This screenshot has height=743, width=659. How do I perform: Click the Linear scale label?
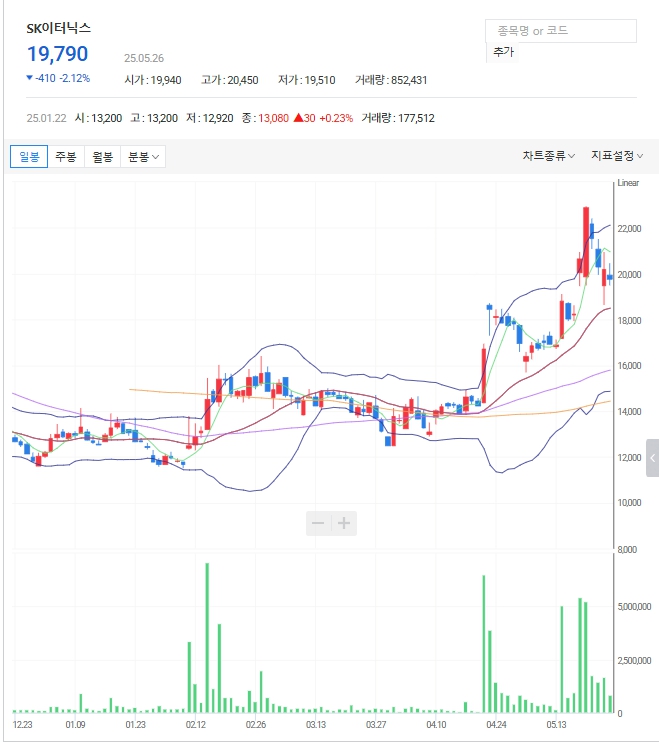coord(628,183)
